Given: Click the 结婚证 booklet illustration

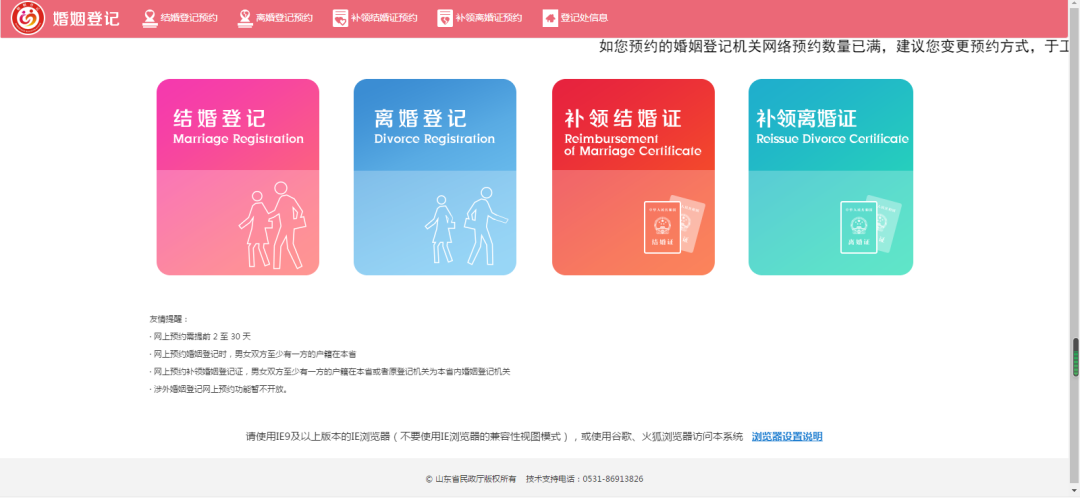Looking at the screenshot, I should click(x=675, y=224).
